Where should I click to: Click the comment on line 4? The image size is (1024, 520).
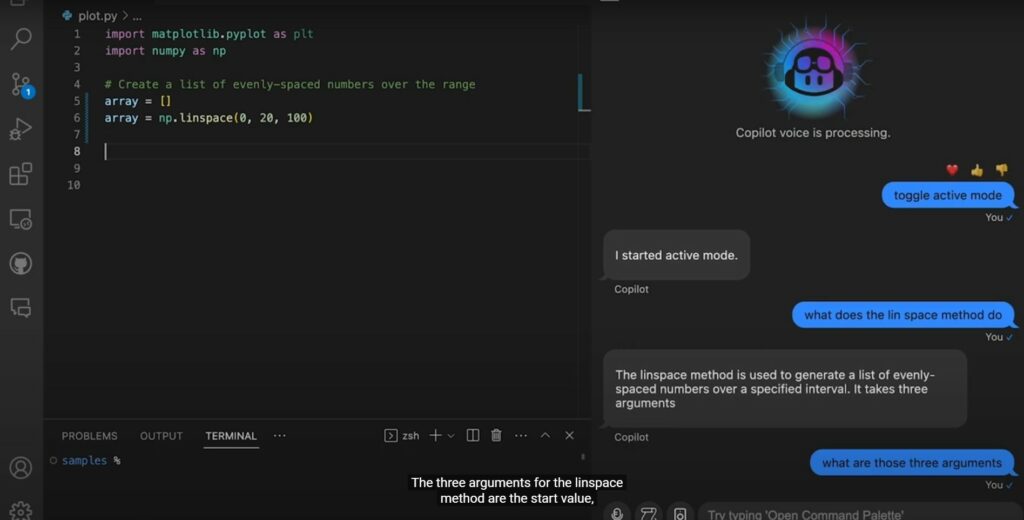(290, 84)
